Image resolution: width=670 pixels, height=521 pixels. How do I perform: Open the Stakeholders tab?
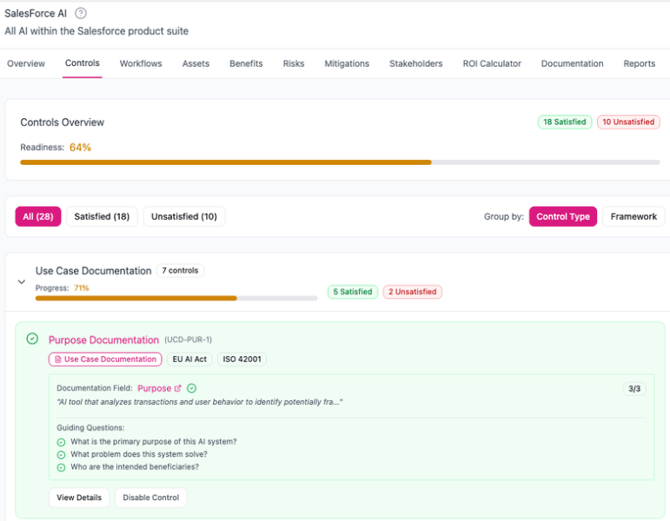[x=416, y=64]
